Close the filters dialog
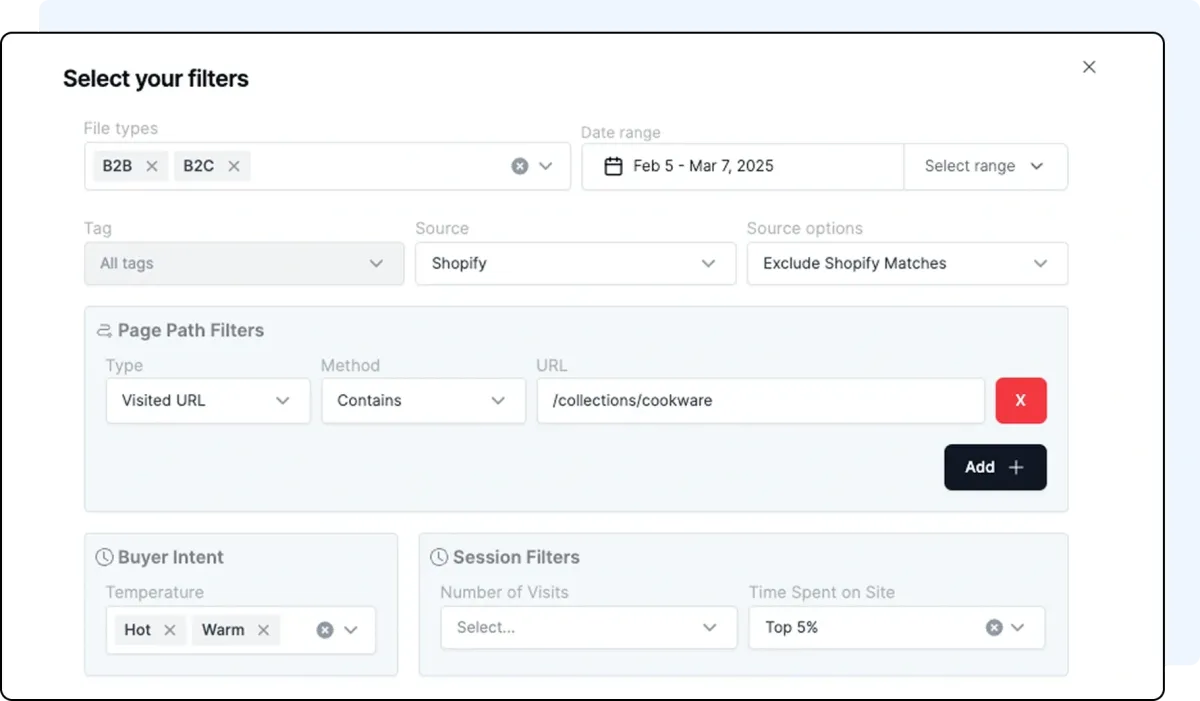 [1089, 67]
